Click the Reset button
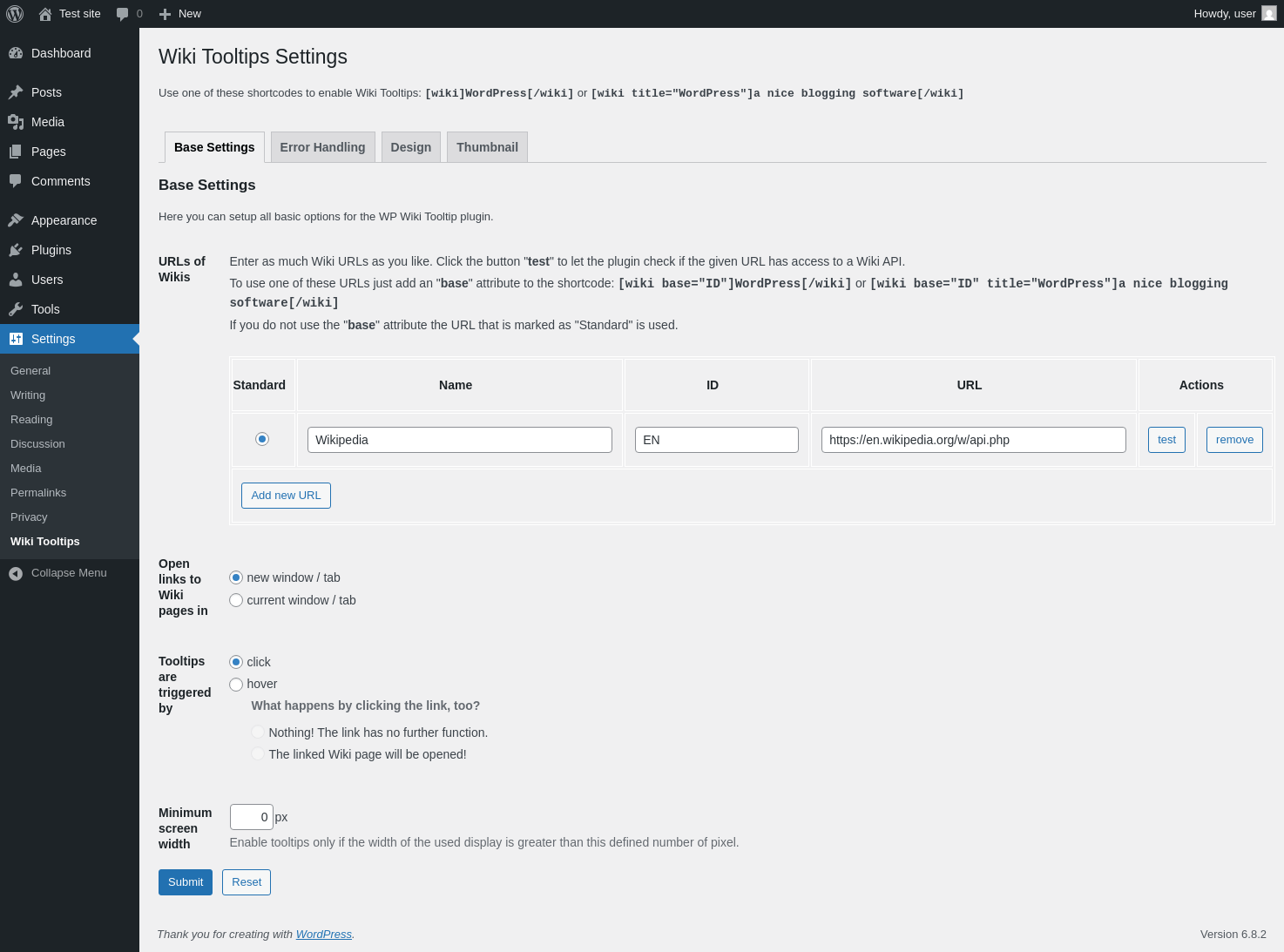This screenshot has height=952, width=1284. point(247,882)
